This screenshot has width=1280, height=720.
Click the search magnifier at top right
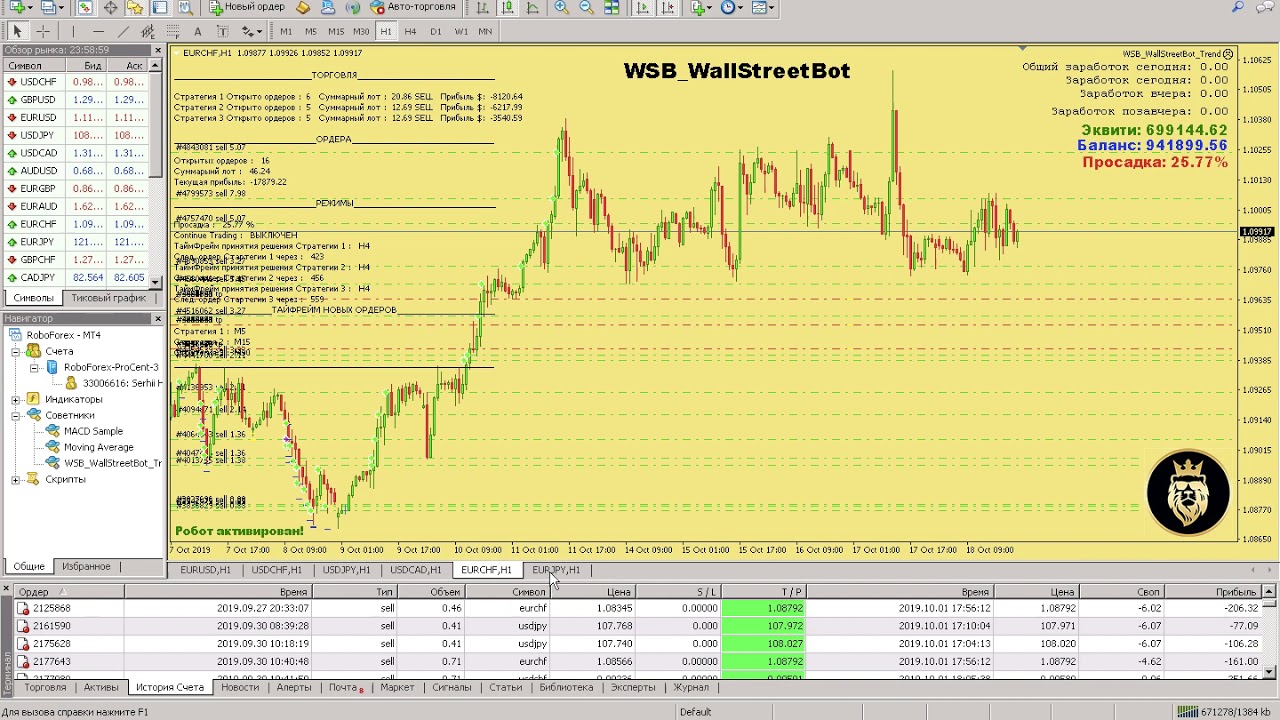click(x=1238, y=7)
